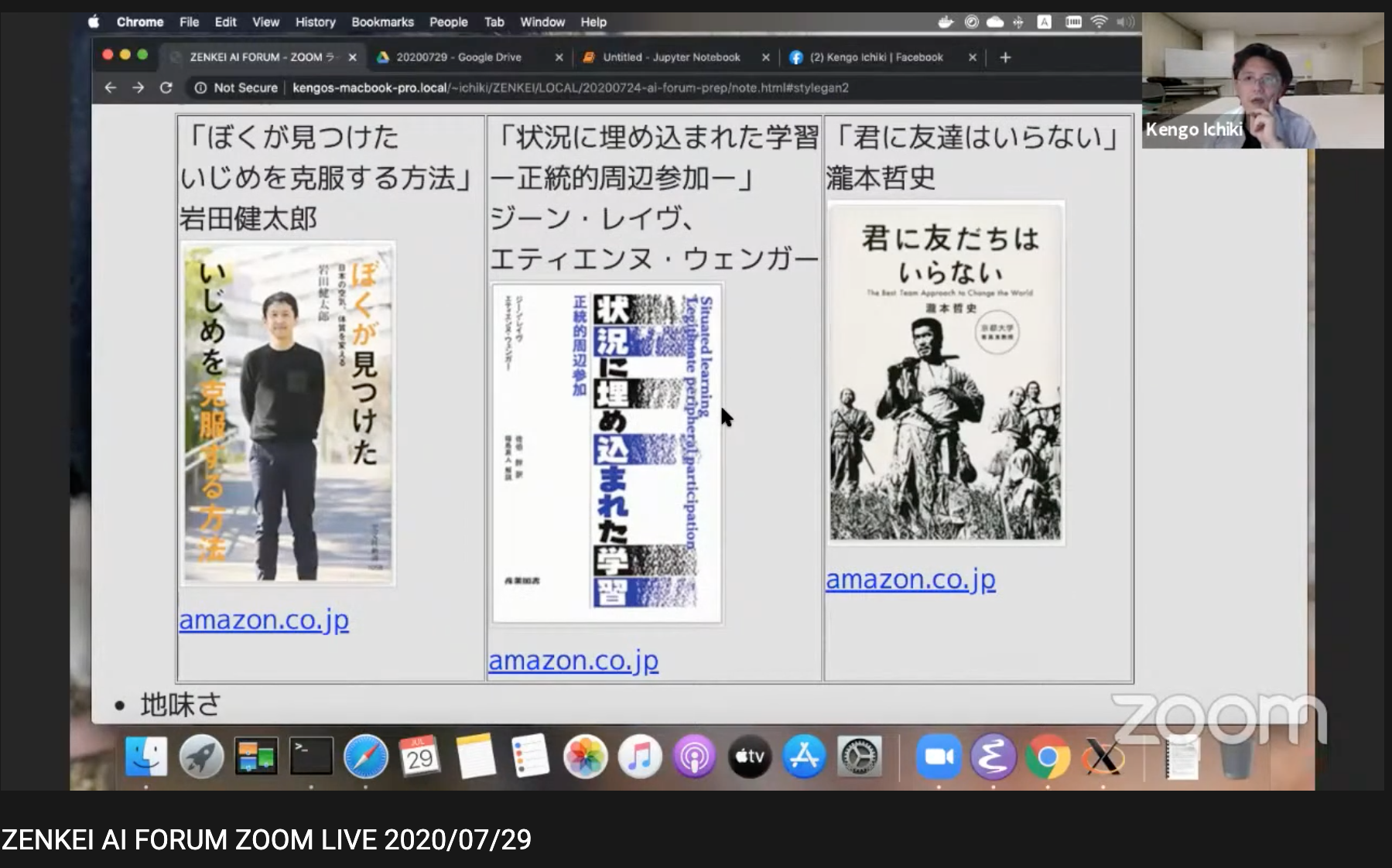Open the People menu
1392x868 pixels.
pos(449,22)
